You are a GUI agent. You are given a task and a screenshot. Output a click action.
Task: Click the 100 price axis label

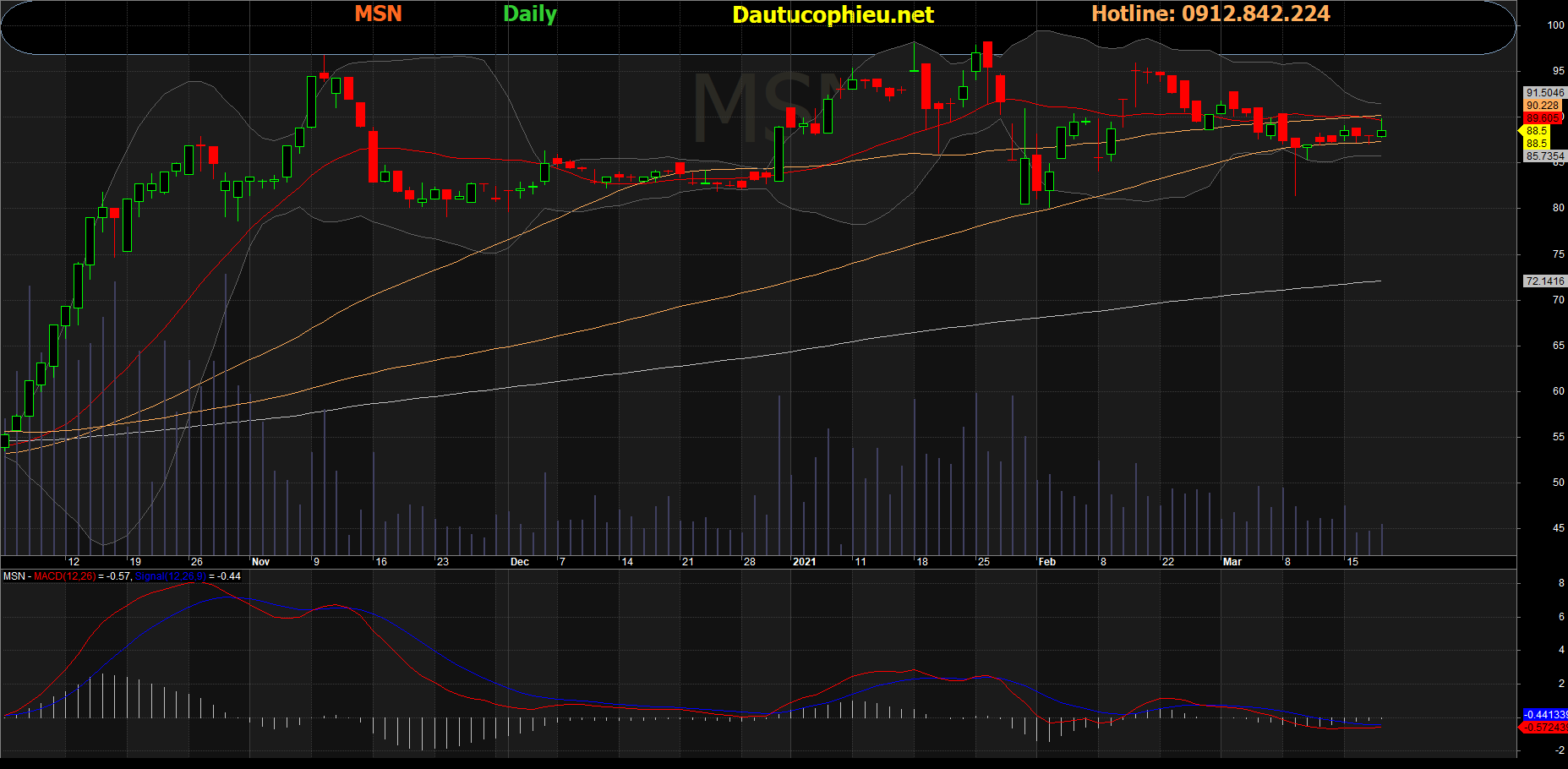(1555, 25)
